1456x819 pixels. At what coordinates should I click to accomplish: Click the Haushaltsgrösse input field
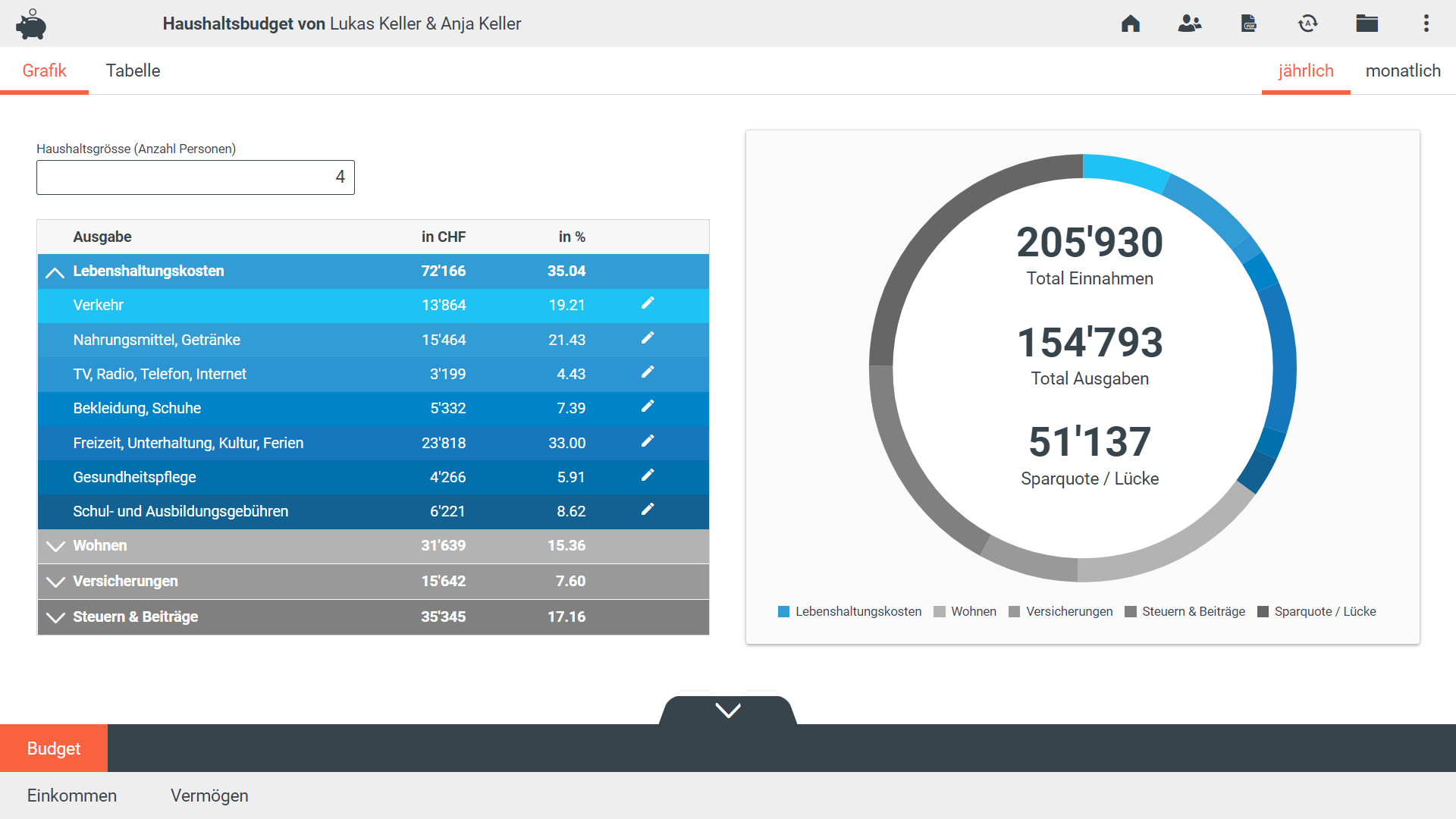[195, 177]
